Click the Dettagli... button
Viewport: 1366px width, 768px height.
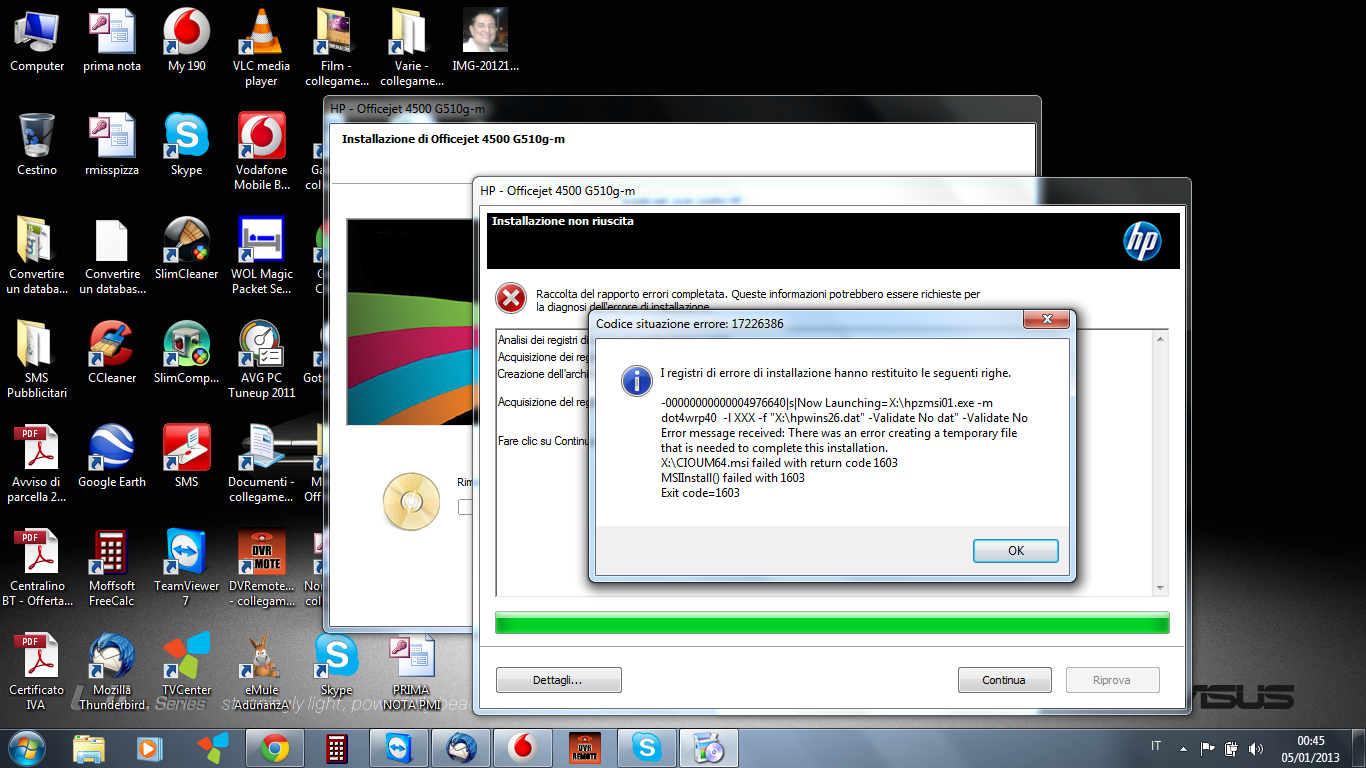click(558, 680)
